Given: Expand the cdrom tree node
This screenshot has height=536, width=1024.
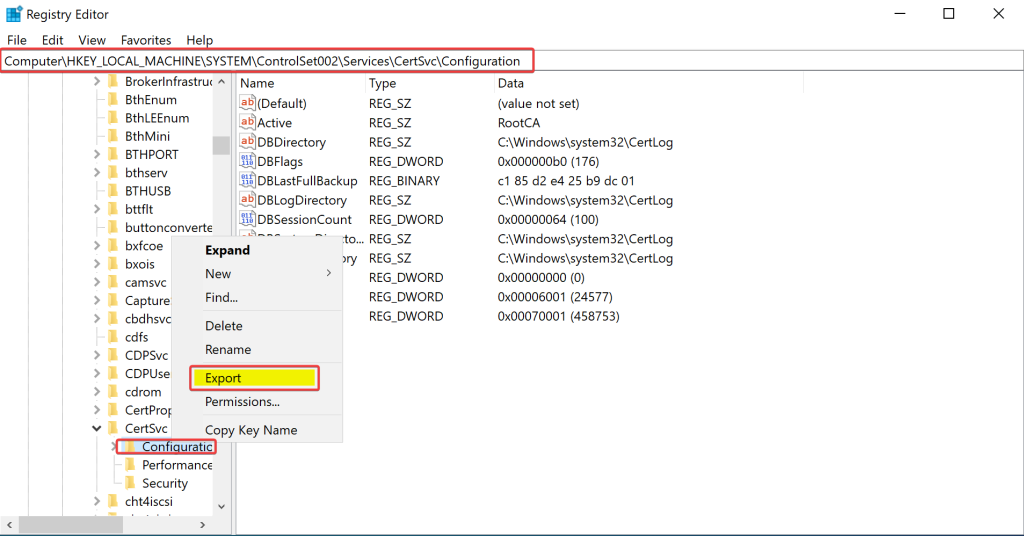Looking at the screenshot, I should coord(97,392).
